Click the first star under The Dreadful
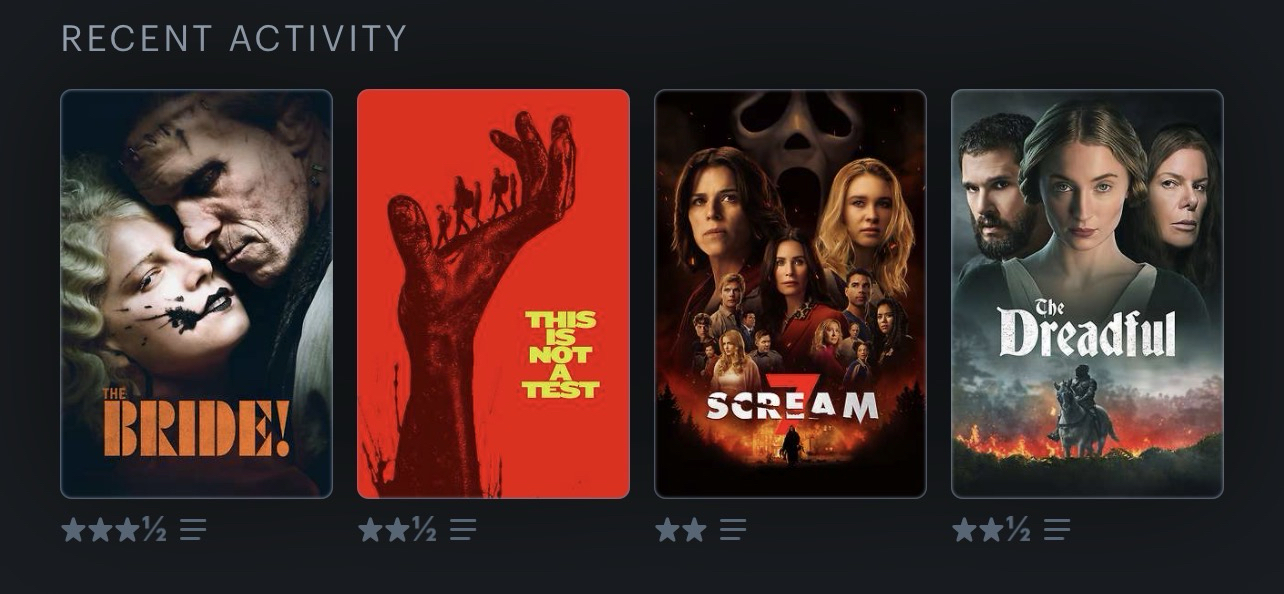 [x=965, y=530]
